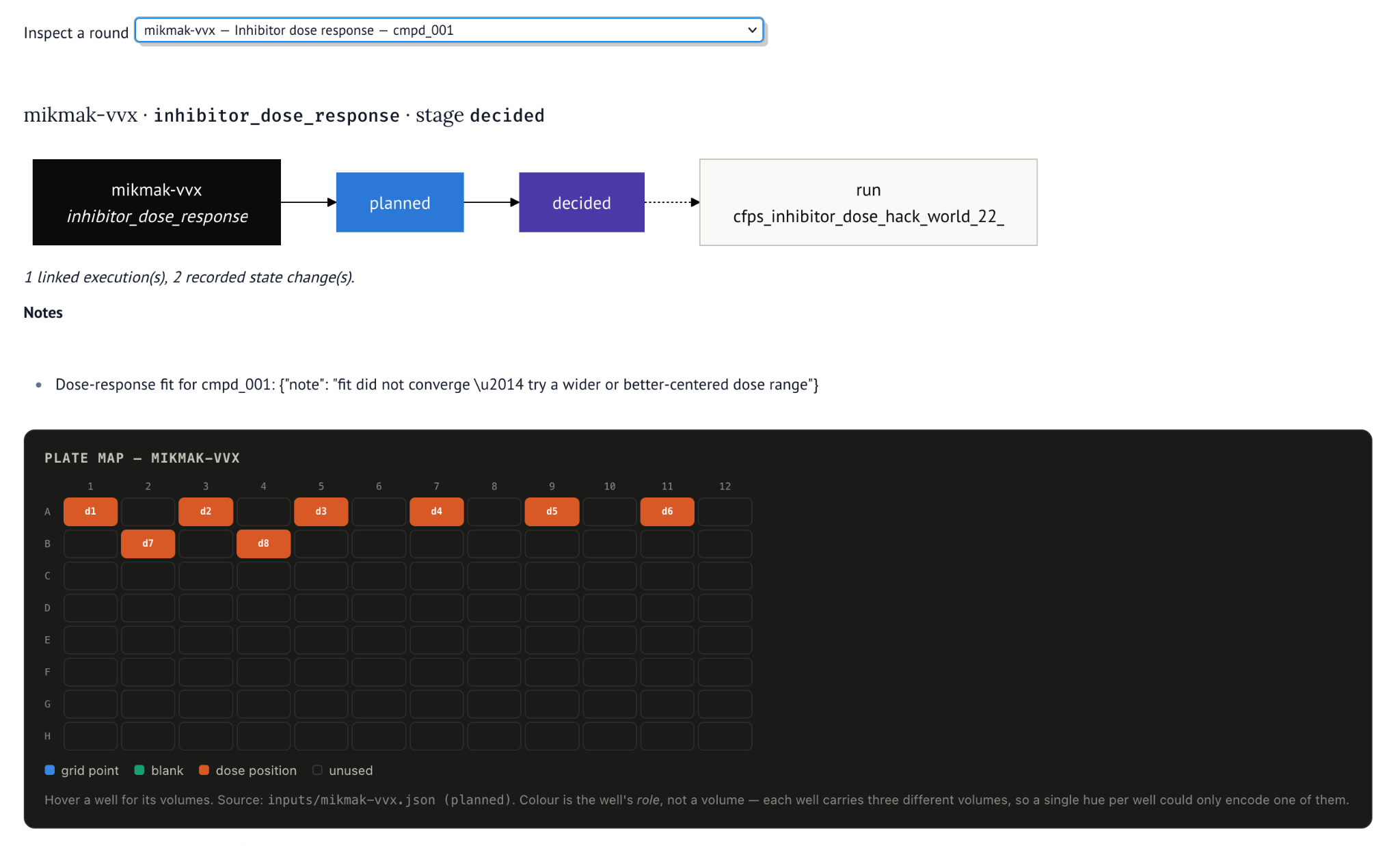Viewport: 1400px width, 846px height.
Task: Select dose well d5 in row A
Action: (x=552, y=512)
